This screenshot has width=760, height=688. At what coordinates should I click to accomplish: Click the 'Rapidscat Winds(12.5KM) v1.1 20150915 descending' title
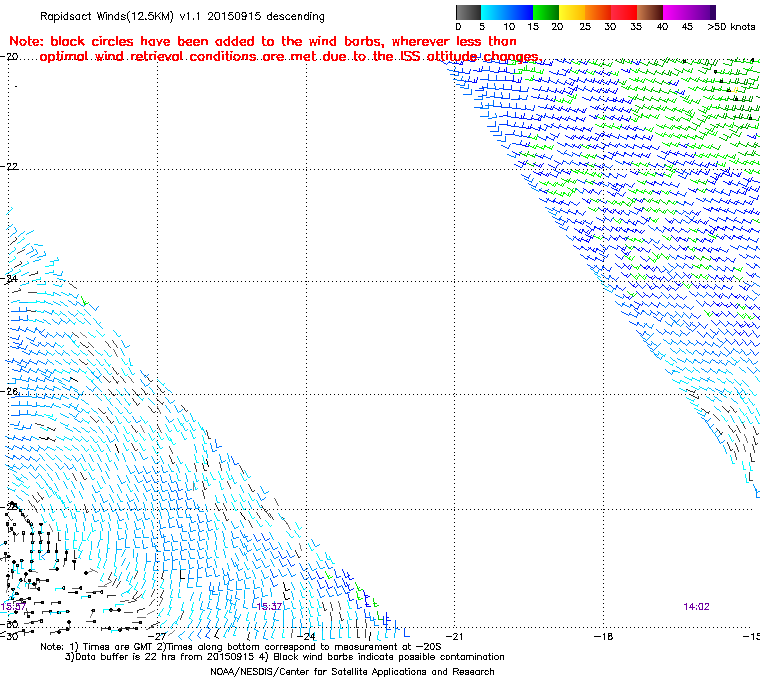pyautogui.click(x=182, y=16)
